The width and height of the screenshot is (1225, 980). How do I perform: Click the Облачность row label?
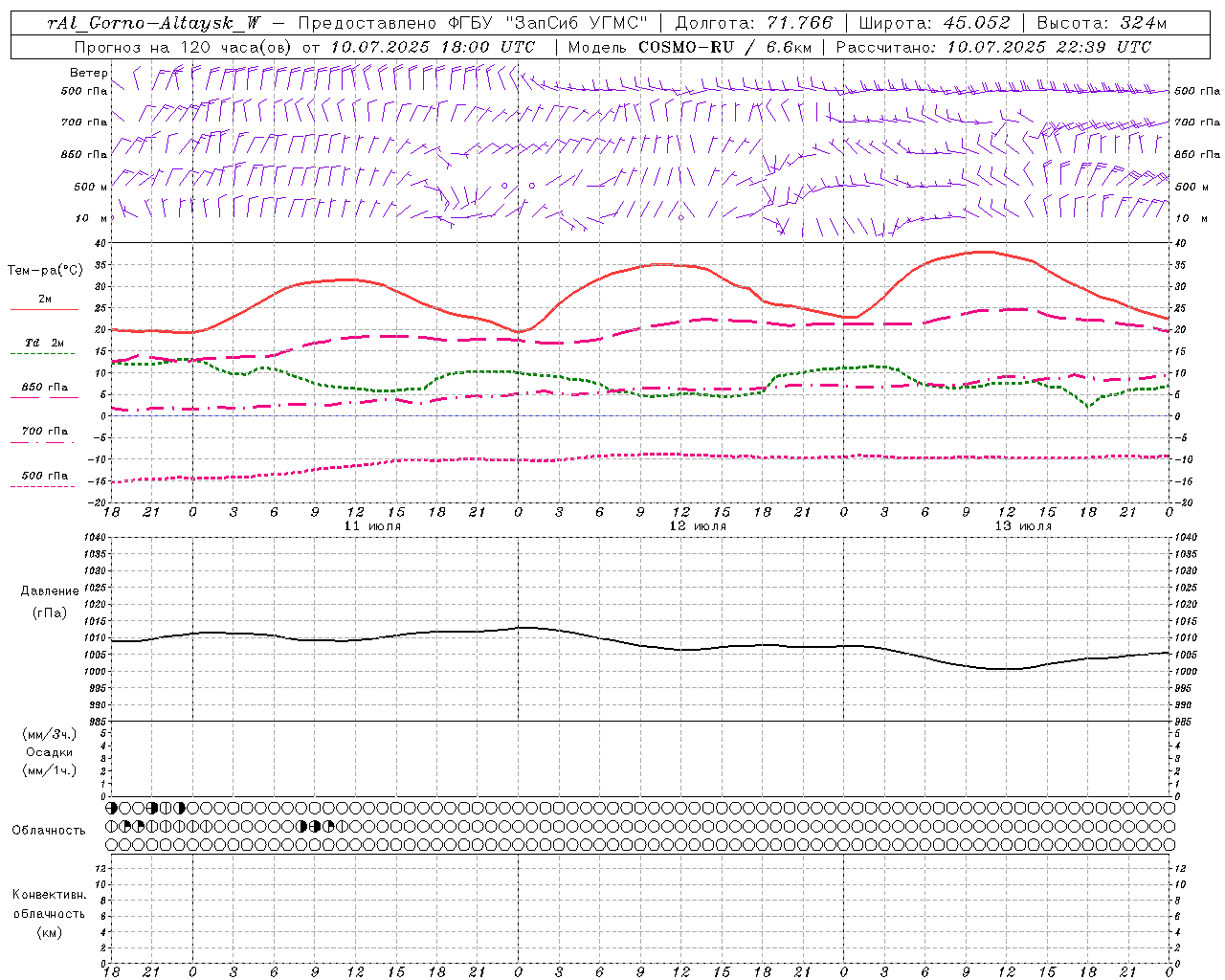(x=49, y=830)
